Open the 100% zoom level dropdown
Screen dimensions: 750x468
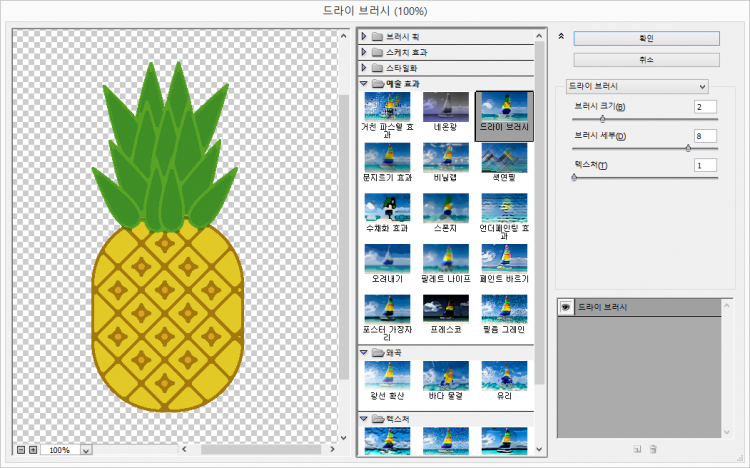point(85,450)
